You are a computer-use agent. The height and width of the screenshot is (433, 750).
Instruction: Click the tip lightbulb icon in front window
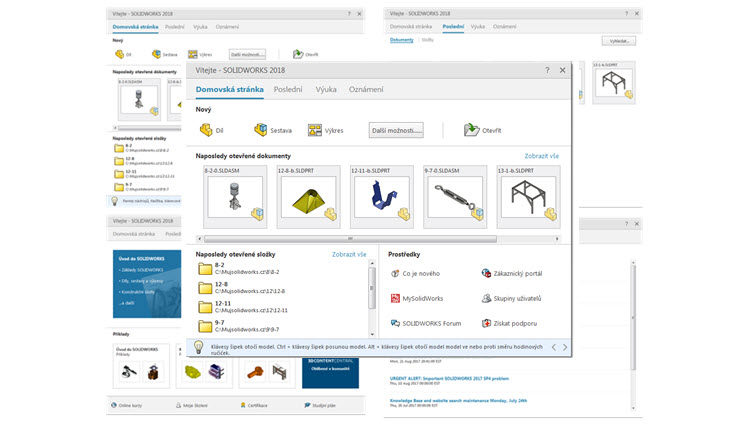[x=199, y=347]
